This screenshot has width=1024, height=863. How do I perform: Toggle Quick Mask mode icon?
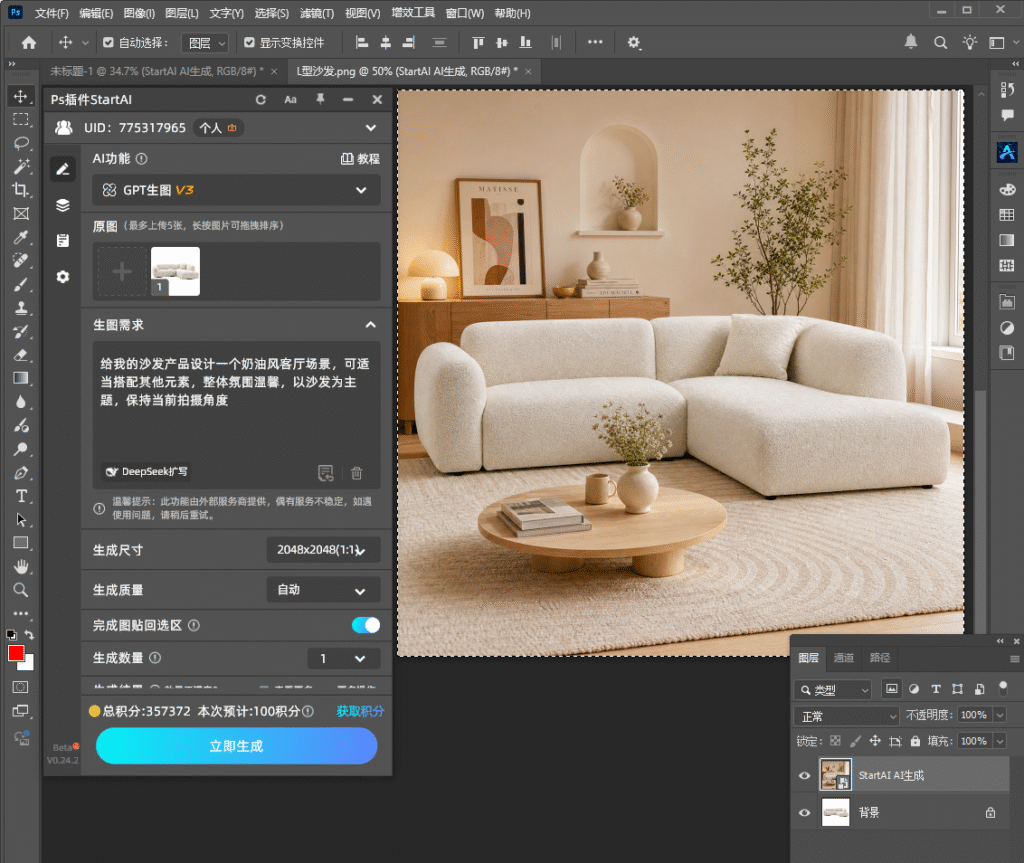[x=21, y=687]
